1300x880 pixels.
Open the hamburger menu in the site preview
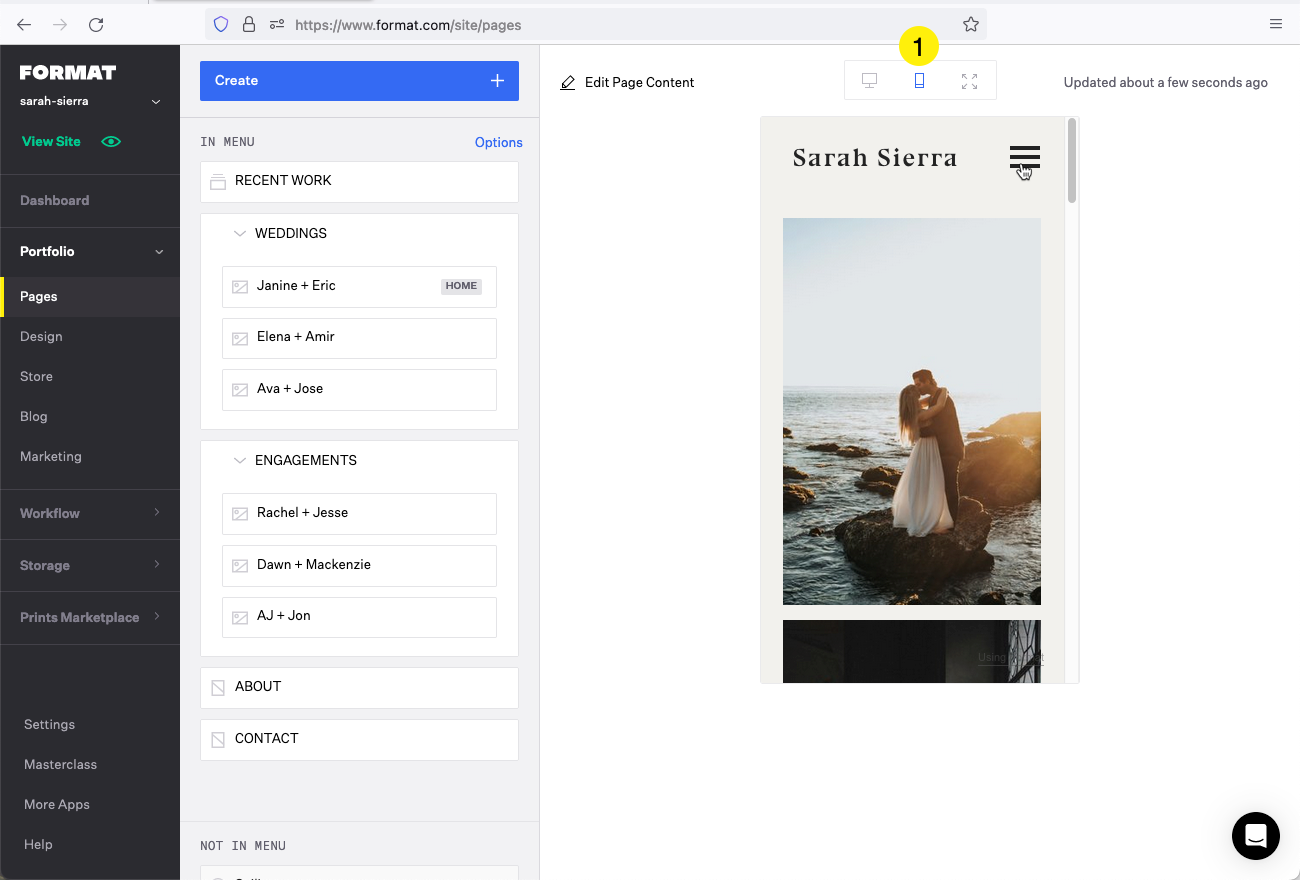pos(1023,157)
